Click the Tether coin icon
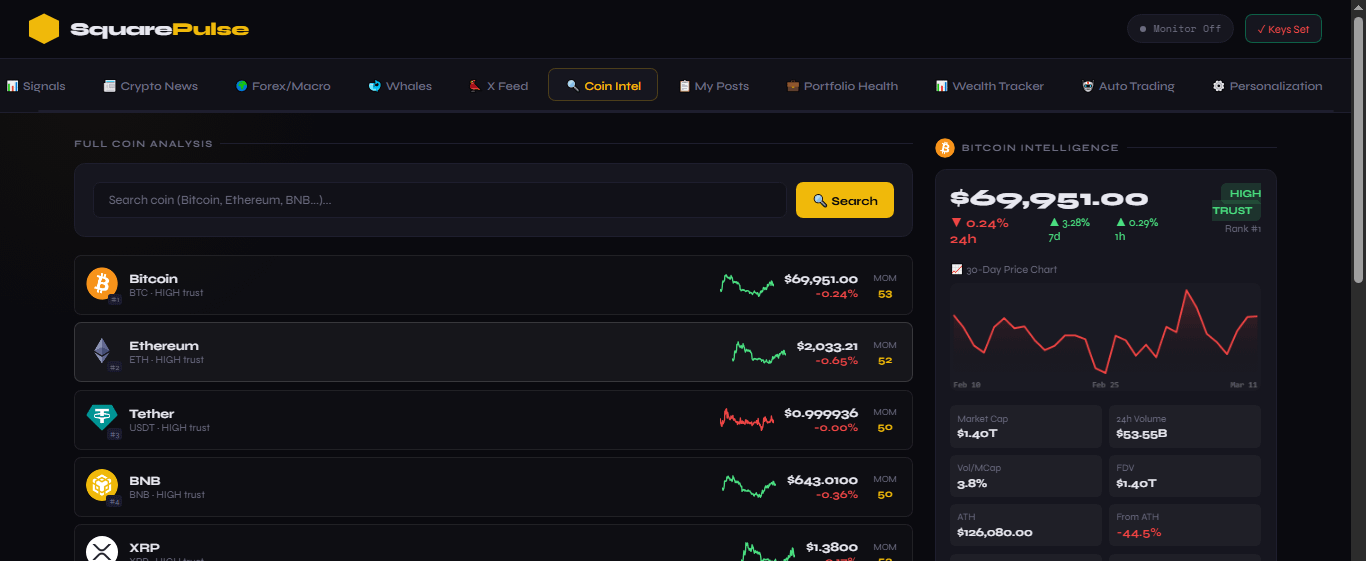Screen dimensions: 1366x561 (x=102, y=417)
